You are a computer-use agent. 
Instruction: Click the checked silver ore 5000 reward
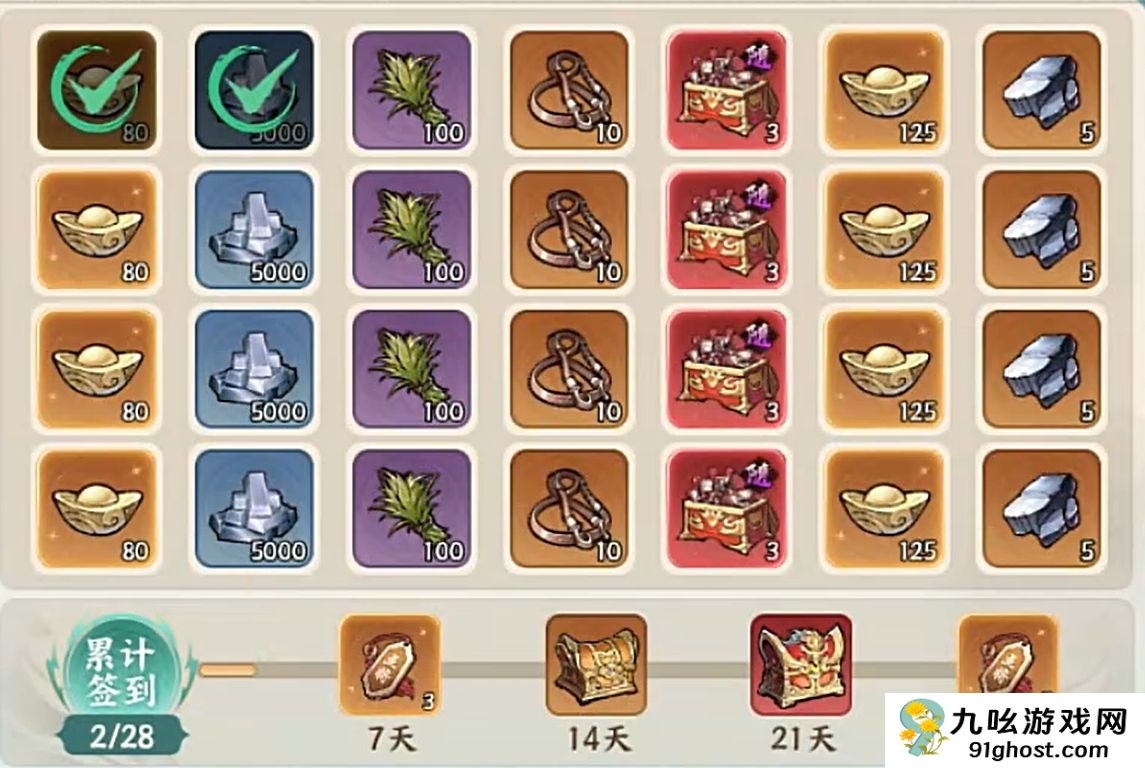(254, 91)
